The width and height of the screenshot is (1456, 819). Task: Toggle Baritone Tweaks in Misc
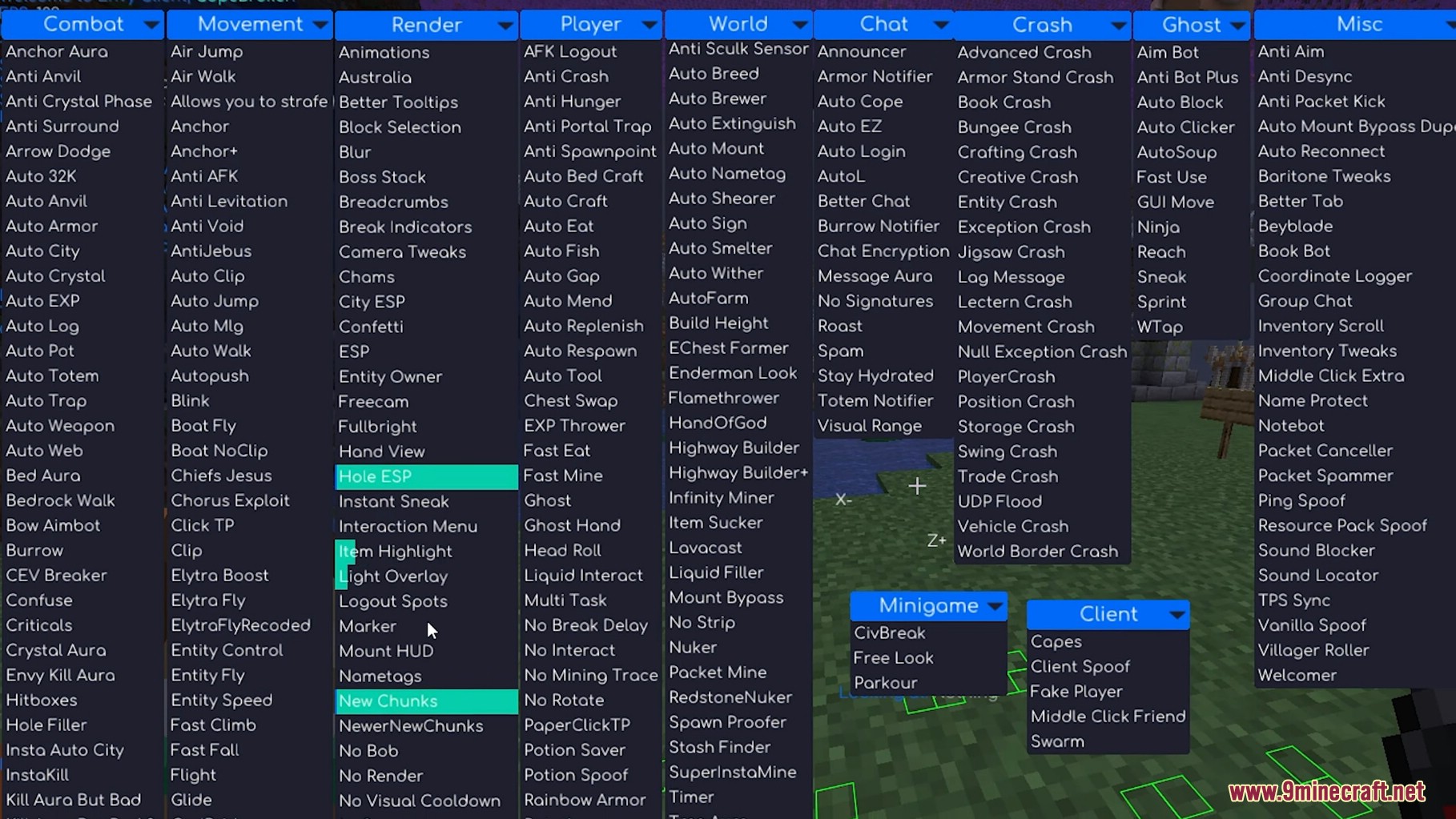click(1355, 176)
